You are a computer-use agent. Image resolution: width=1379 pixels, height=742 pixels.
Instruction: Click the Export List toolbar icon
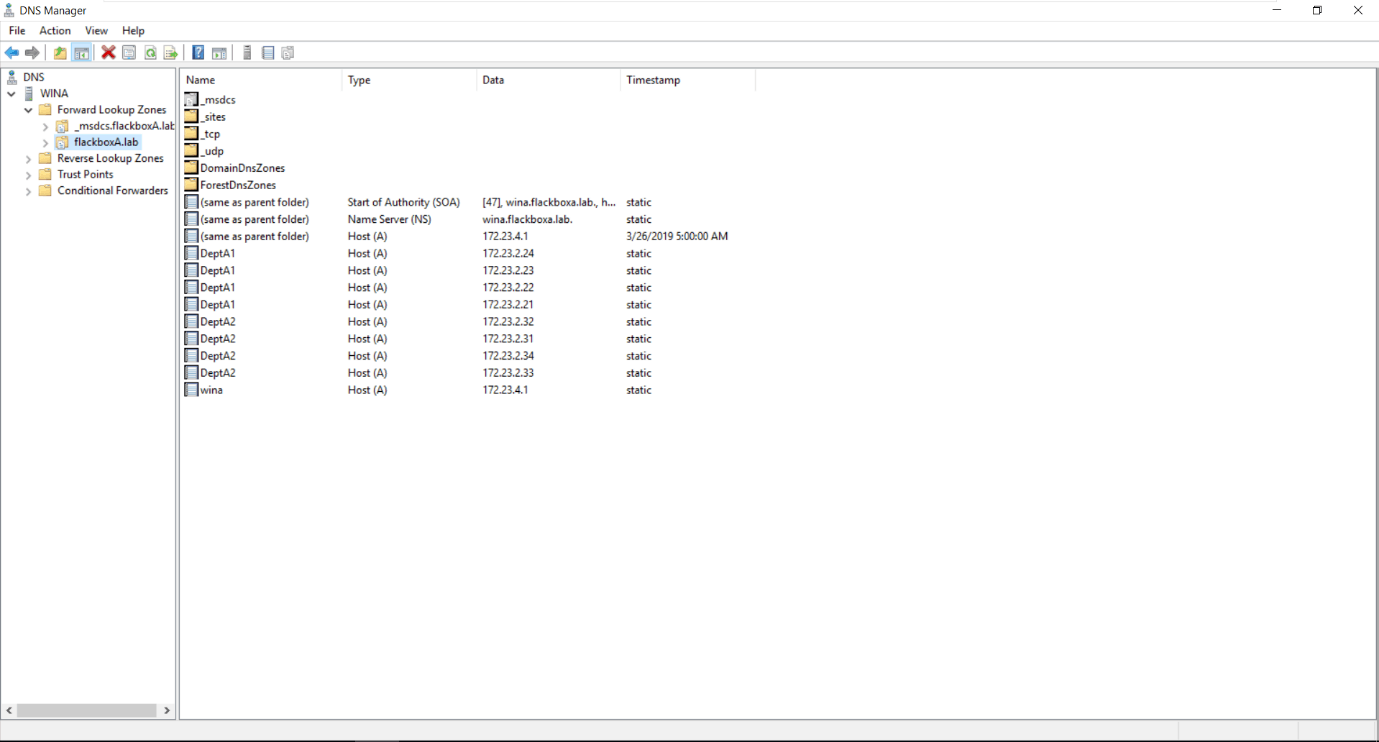(171, 53)
